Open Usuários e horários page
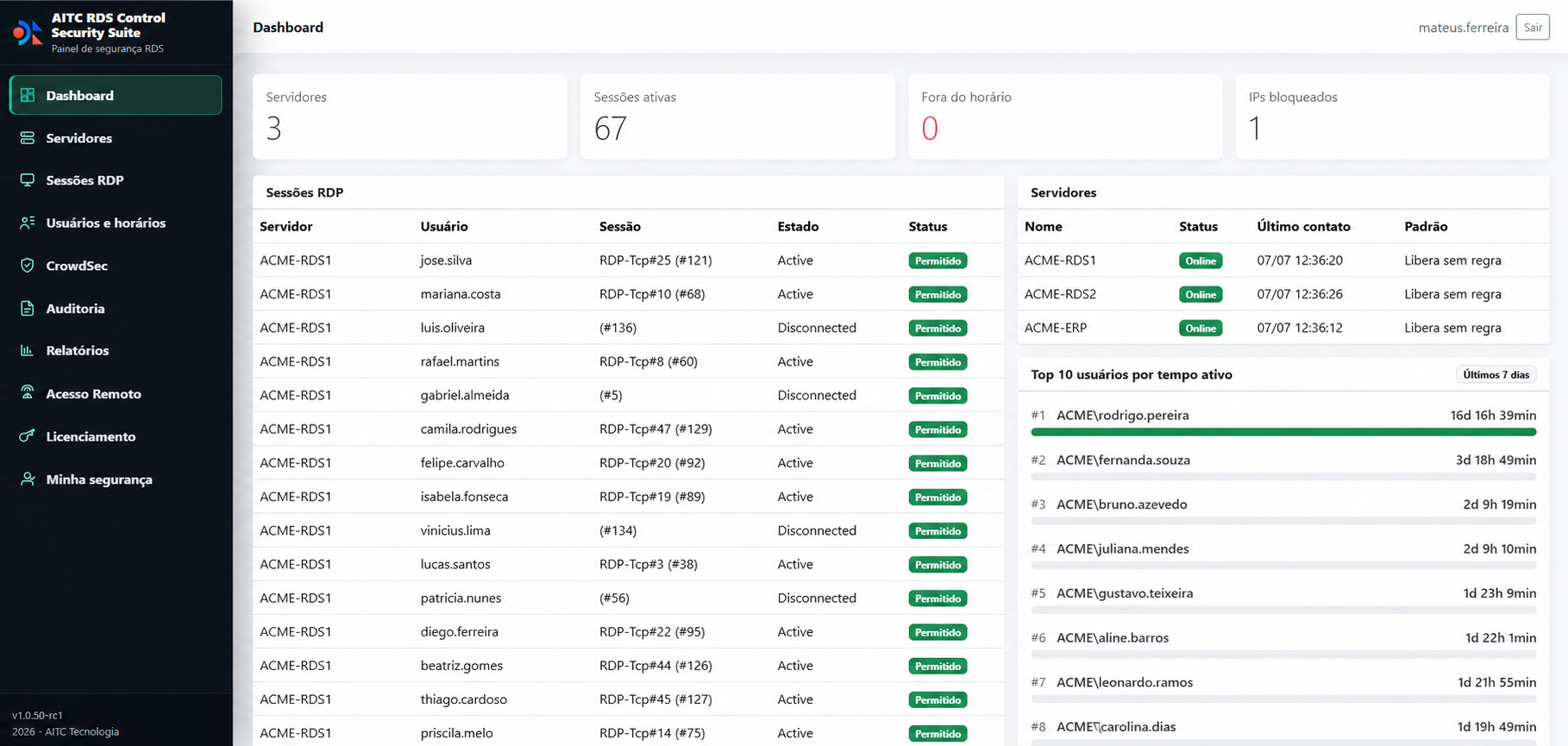Image resolution: width=1568 pixels, height=746 pixels. 116,223
